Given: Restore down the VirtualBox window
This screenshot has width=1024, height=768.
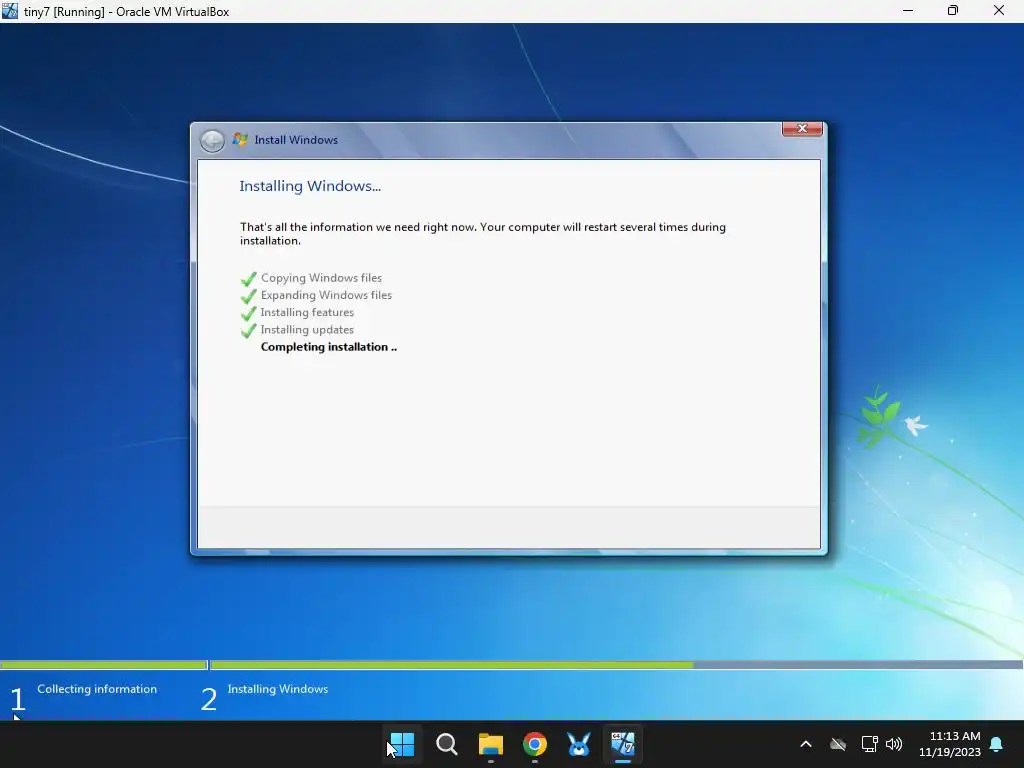Looking at the screenshot, I should pyautogui.click(x=953, y=11).
